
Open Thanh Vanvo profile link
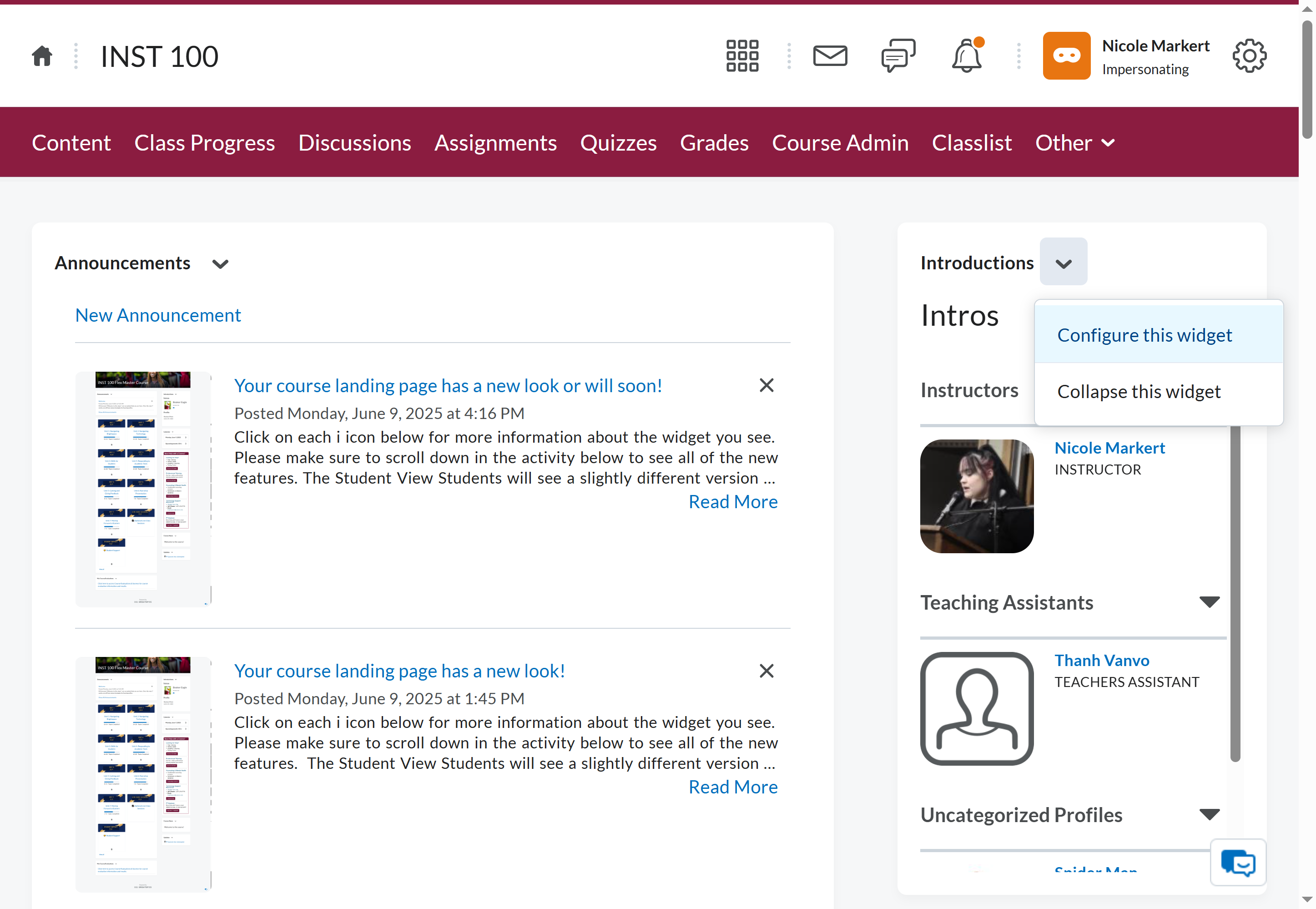[x=1101, y=661]
